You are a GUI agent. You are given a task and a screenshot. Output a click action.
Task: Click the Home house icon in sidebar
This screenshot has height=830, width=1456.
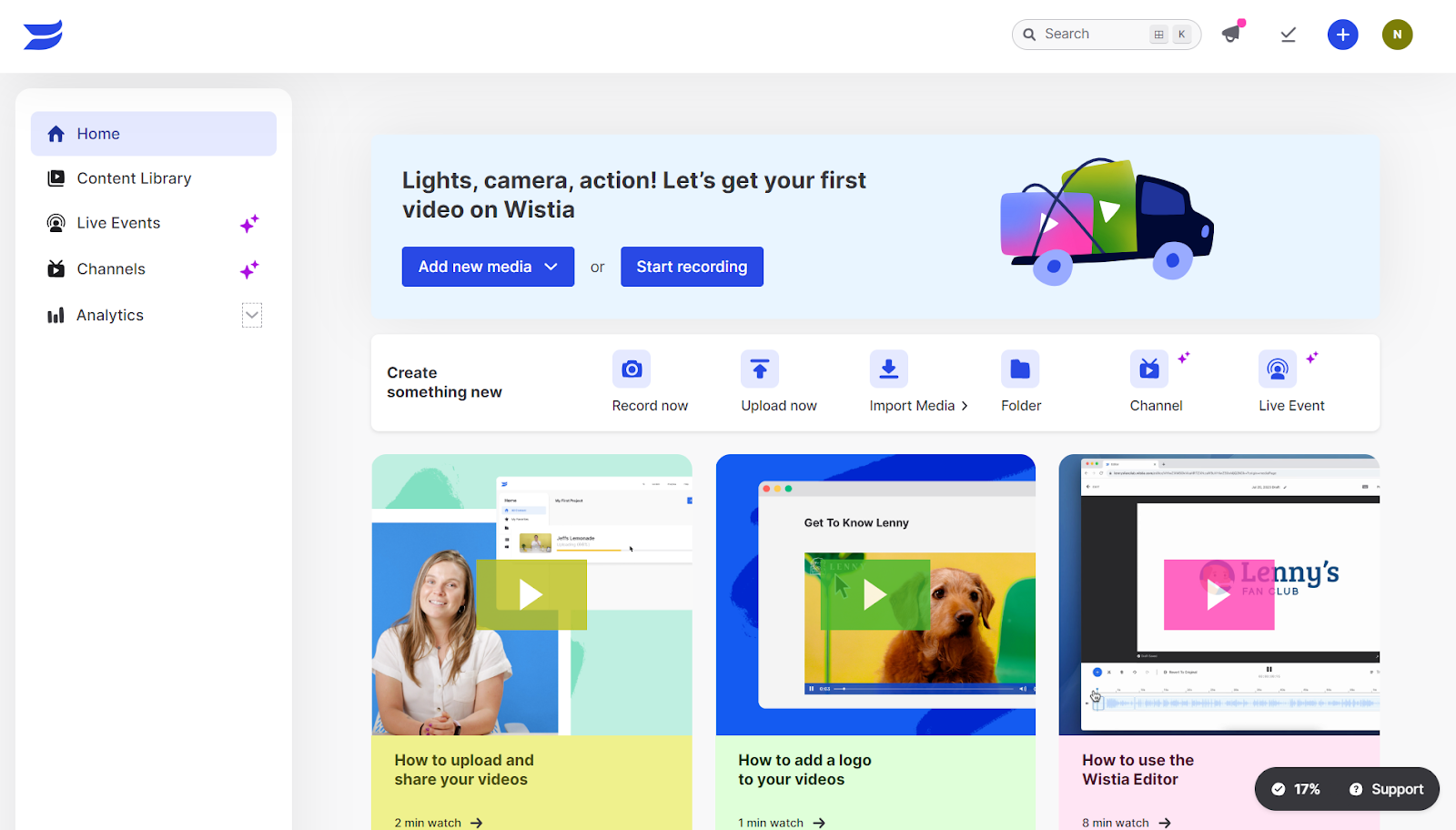point(56,134)
